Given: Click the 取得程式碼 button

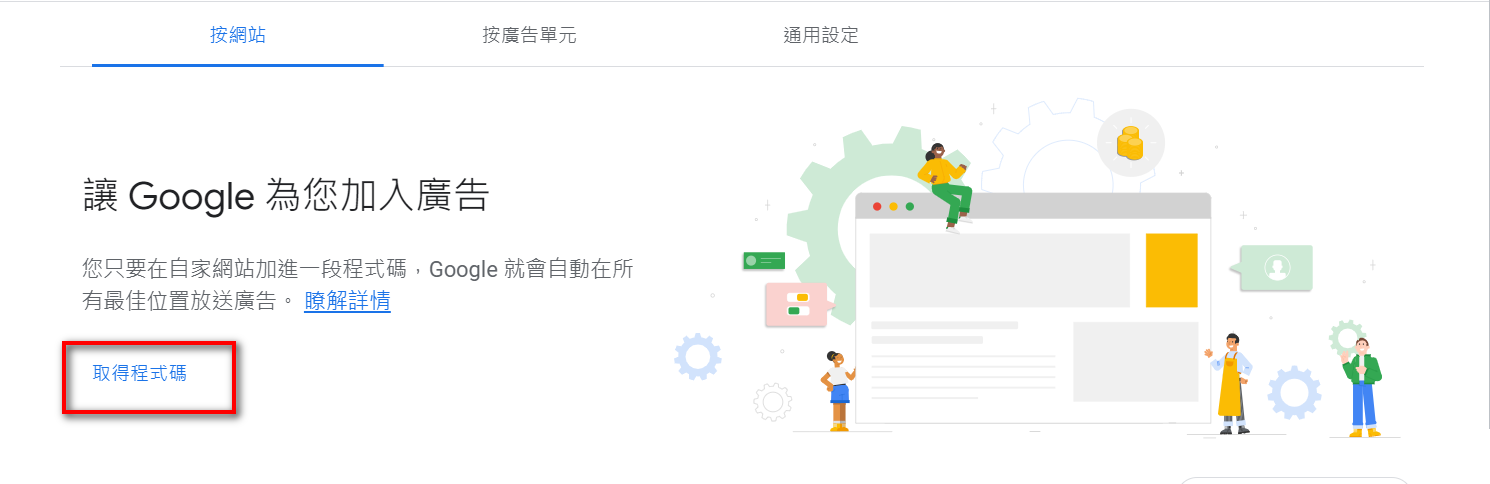Looking at the screenshot, I should (139, 374).
